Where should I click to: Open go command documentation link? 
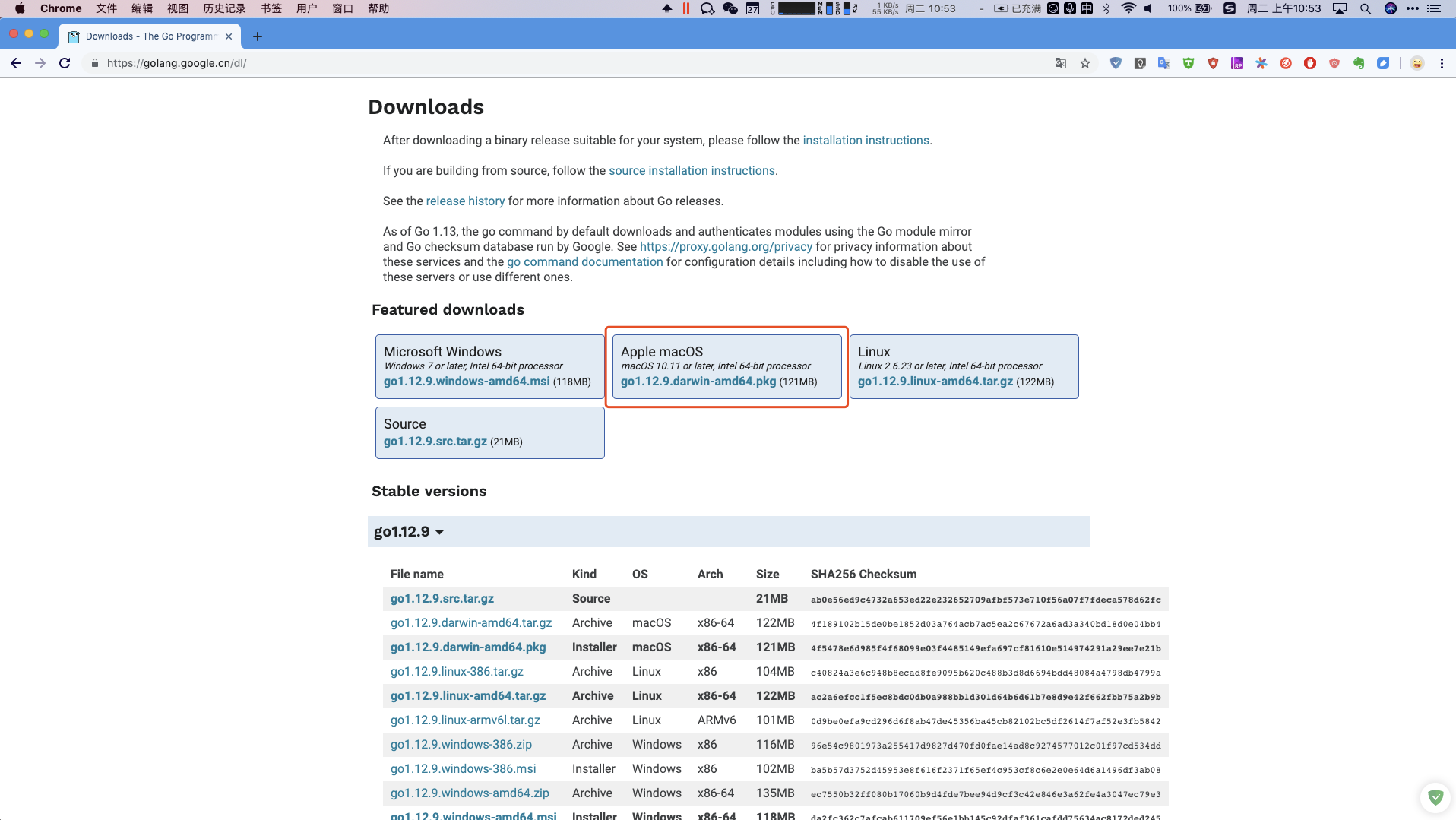[585, 262]
